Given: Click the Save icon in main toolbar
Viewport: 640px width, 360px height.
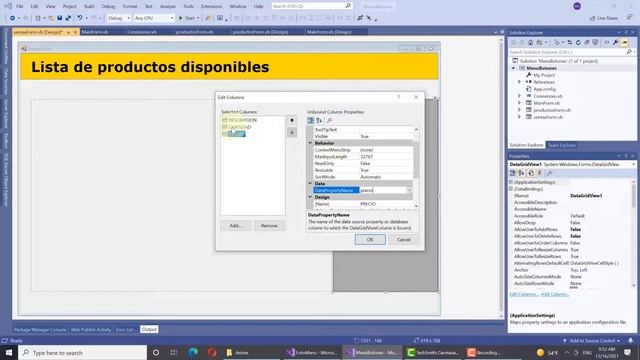Looking at the screenshot, I should click(60, 18).
